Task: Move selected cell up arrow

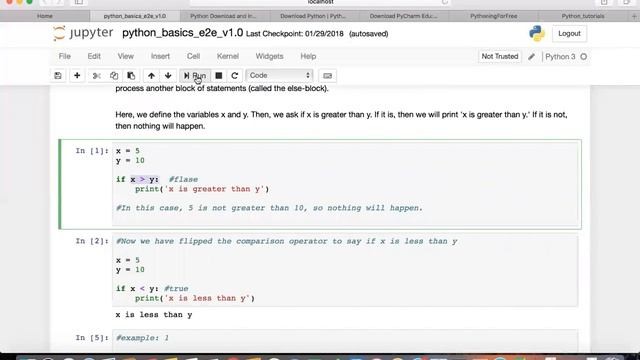Action: coord(151,76)
